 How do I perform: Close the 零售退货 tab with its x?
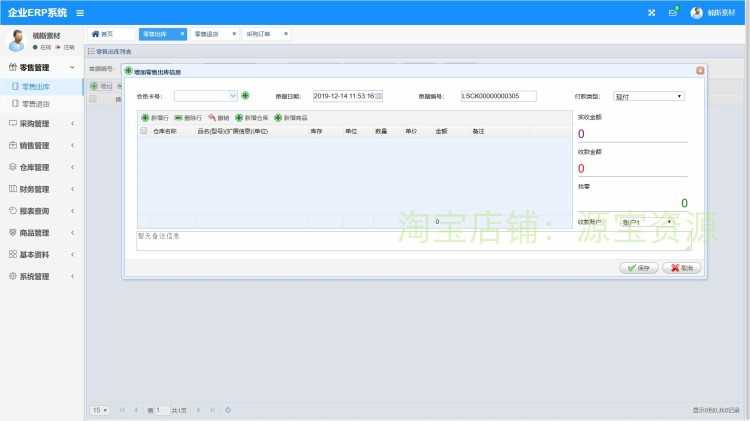tap(234, 34)
